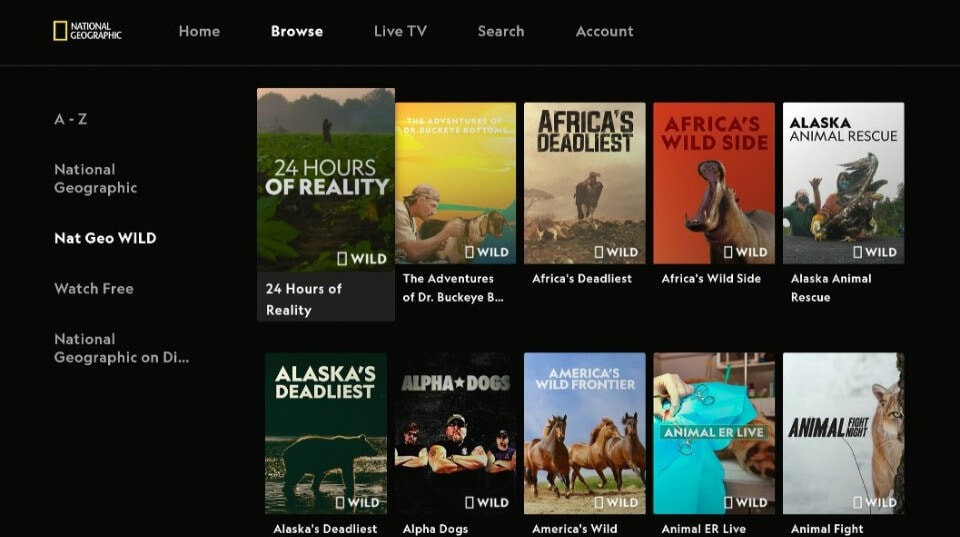Screen dimensions: 960x537
Task: Go to the Home tab
Action: [x=200, y=31]
